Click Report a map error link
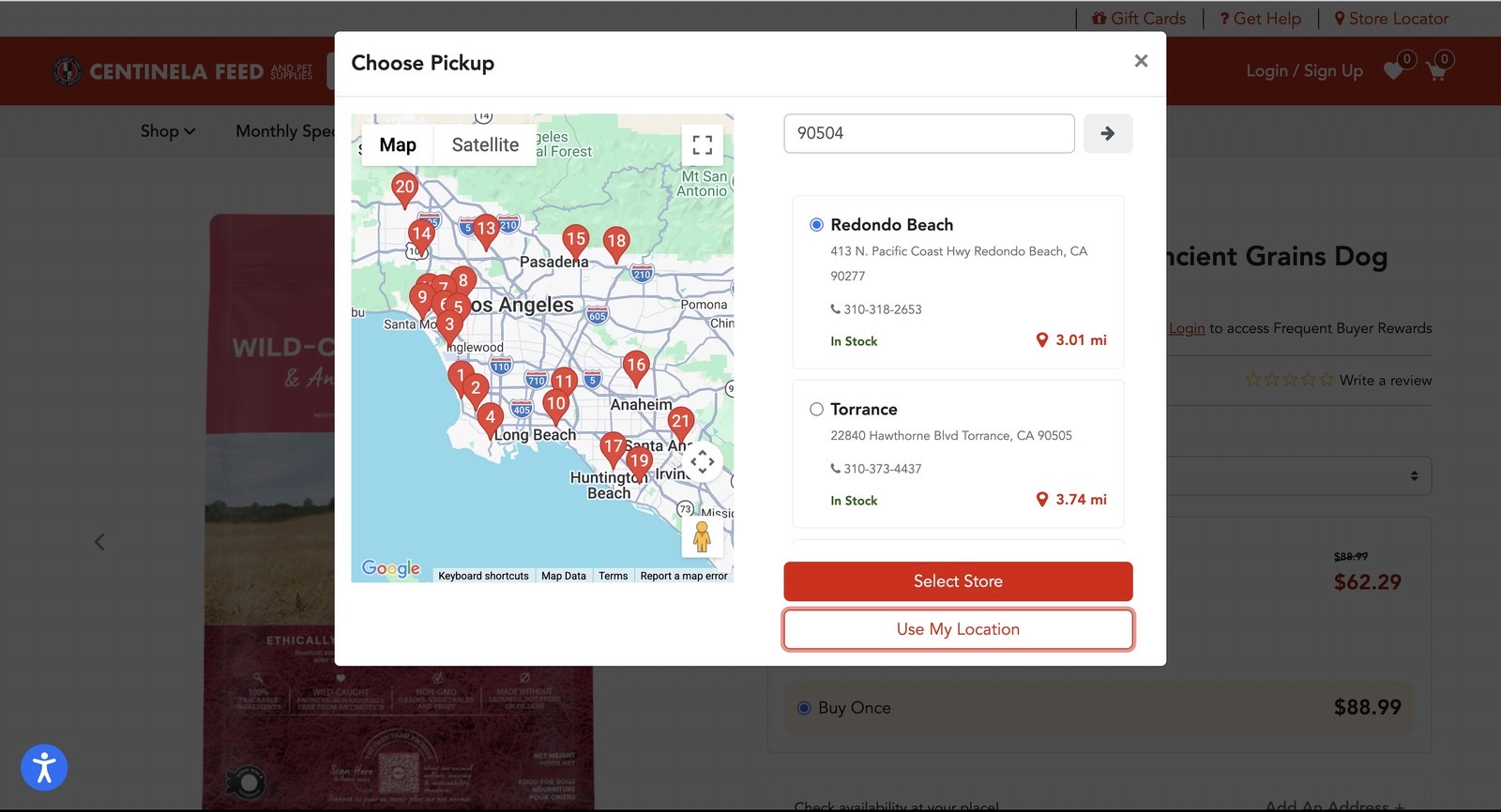The image size is (1501, 812). [684, 576]
